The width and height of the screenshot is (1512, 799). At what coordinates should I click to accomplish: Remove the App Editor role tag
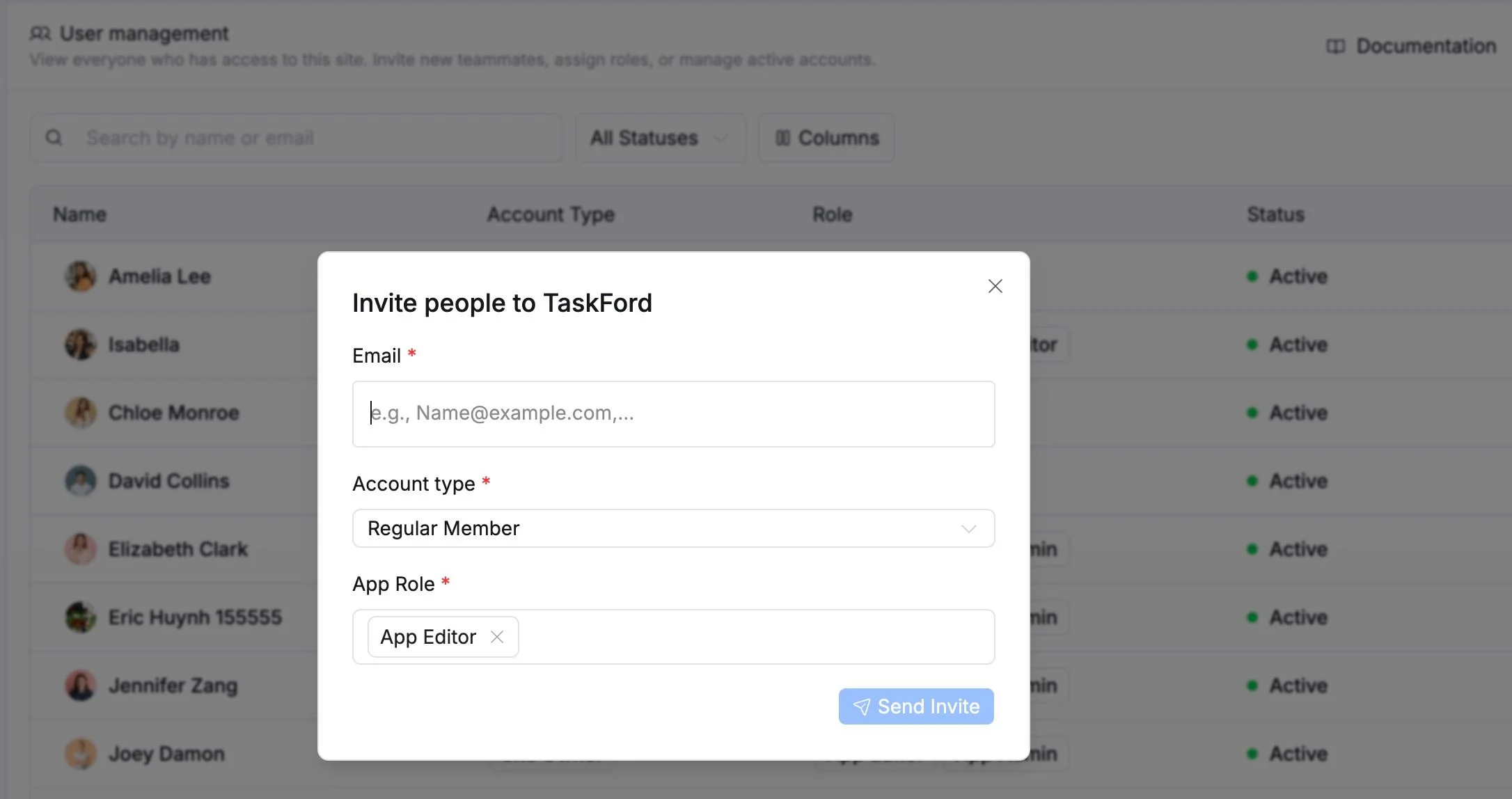(497, 637)
